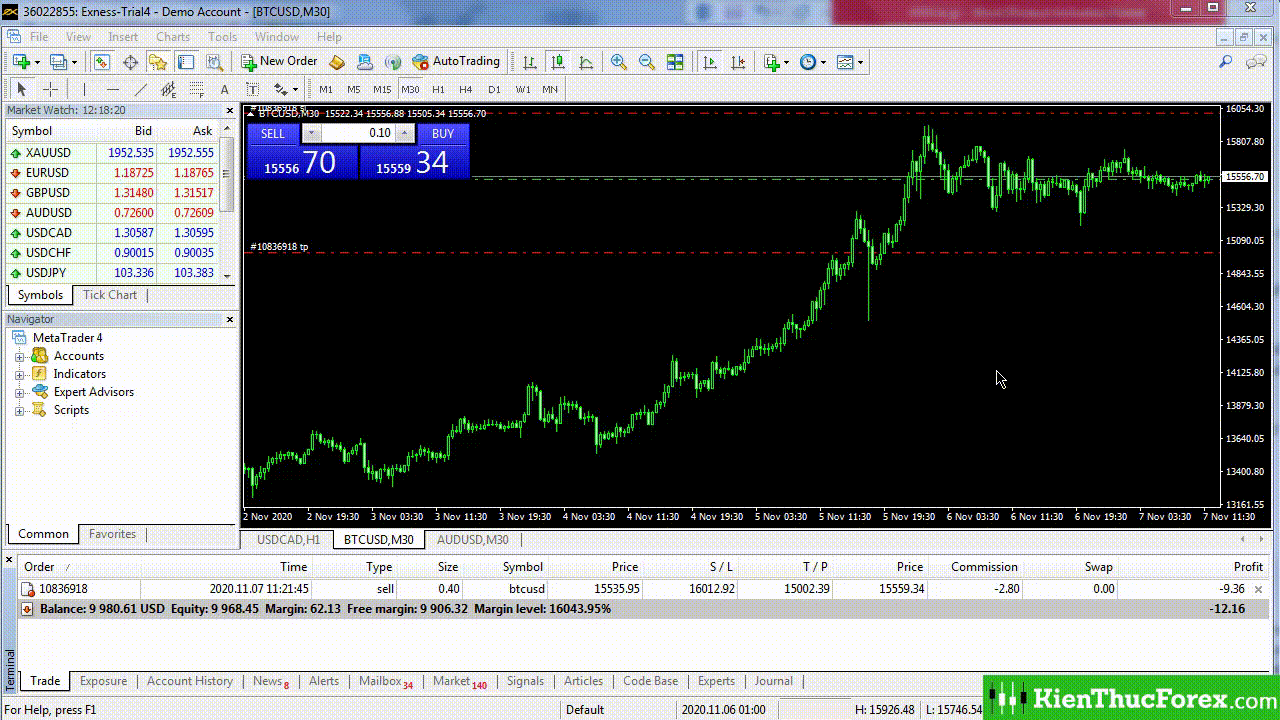This screenshot has height=720, width=1280.
Task: Click the New Order button
Action: coord(278,62)
